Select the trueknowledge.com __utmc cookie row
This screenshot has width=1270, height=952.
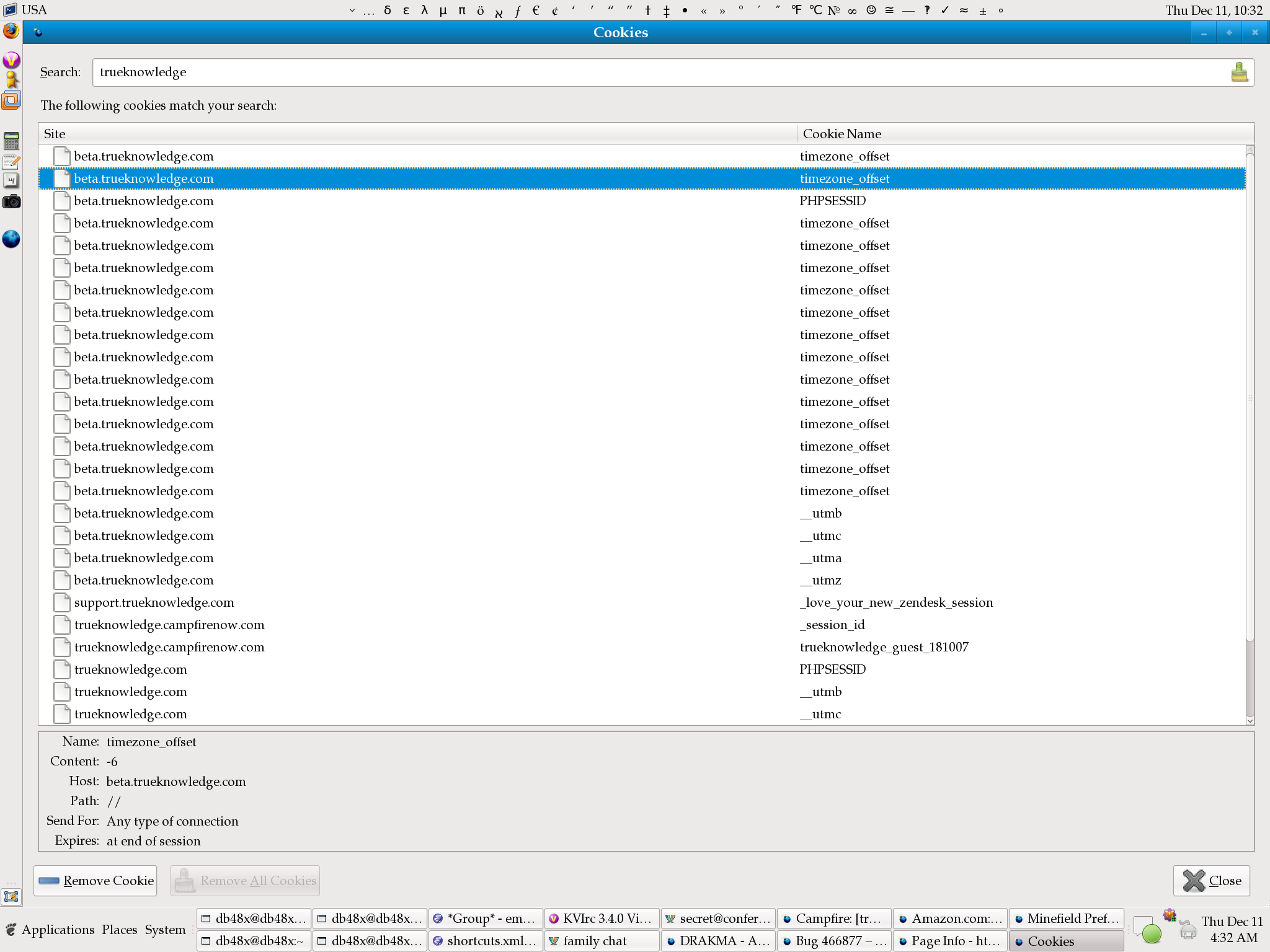point(642,714)
